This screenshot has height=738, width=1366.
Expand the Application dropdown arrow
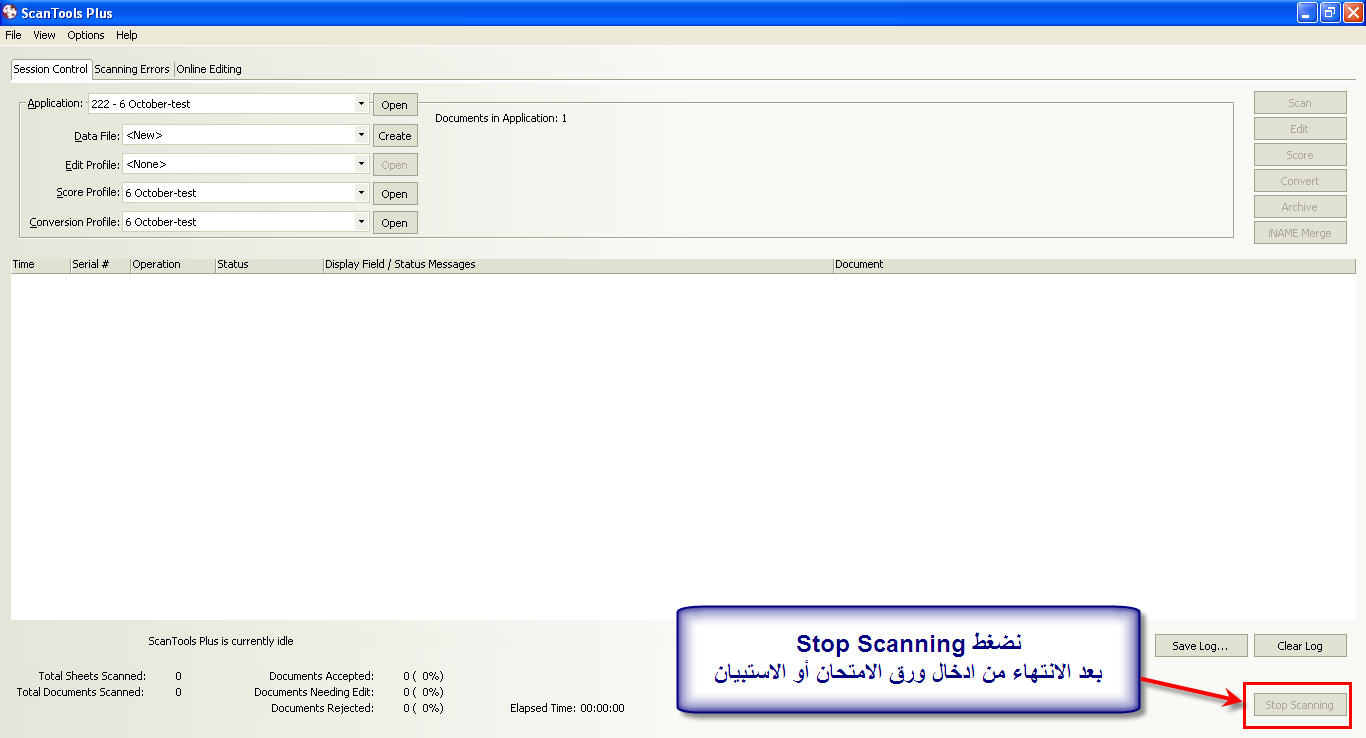tap(361, 104)
